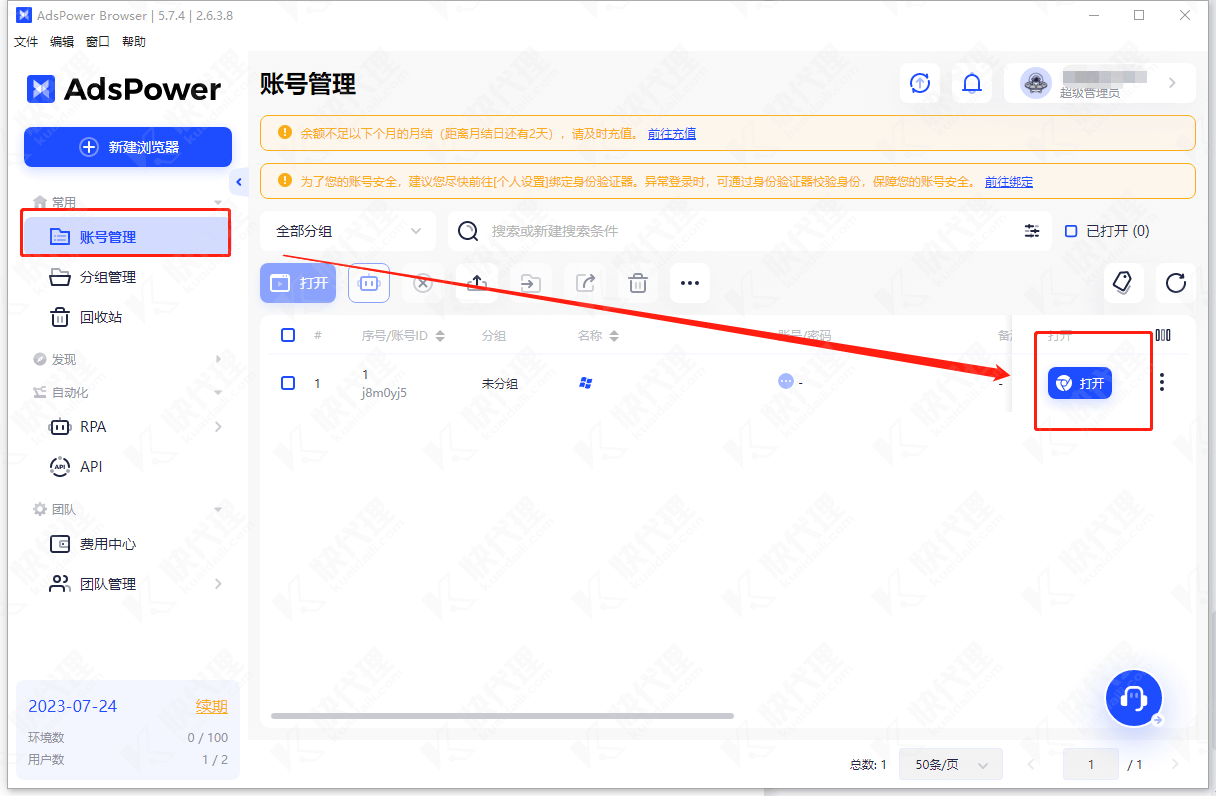
Task: Open the 全部分组 group dropdown
Action: pyautogui.click(x=347, y=231)
